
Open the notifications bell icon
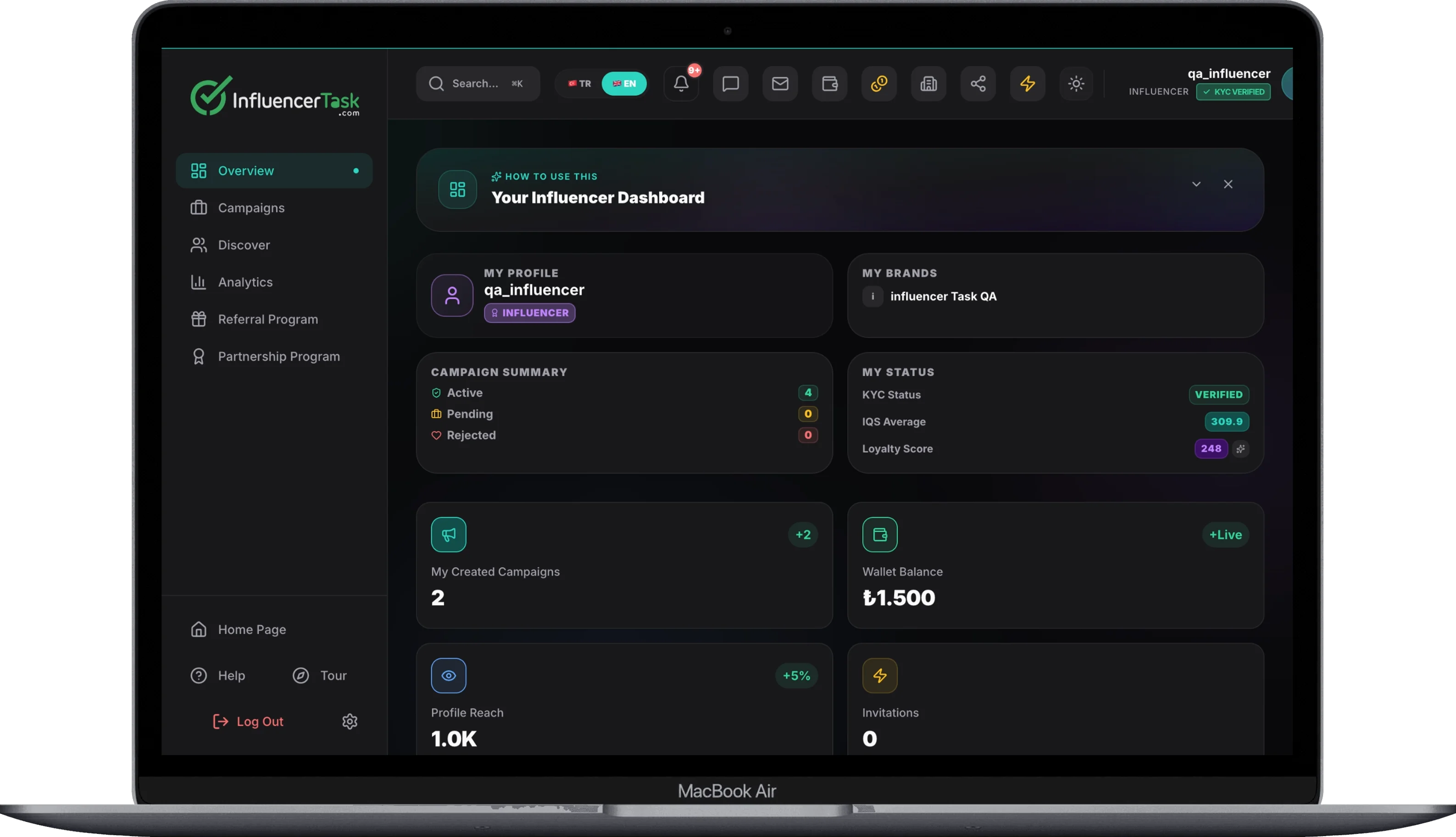coord(681,84)
